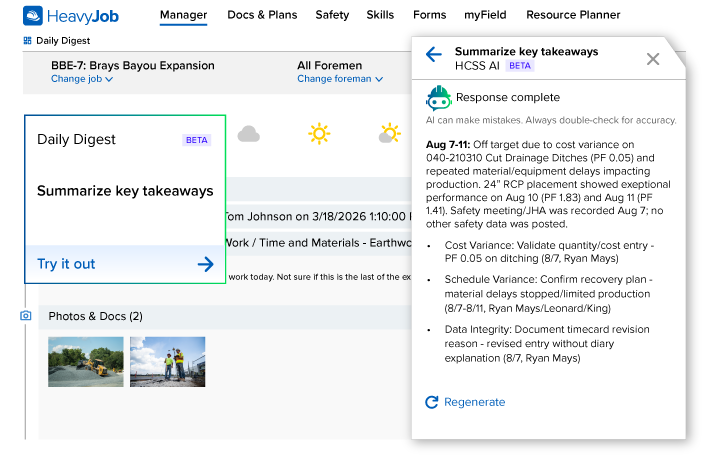Click the Try it out arrow icon

point(205,264)
